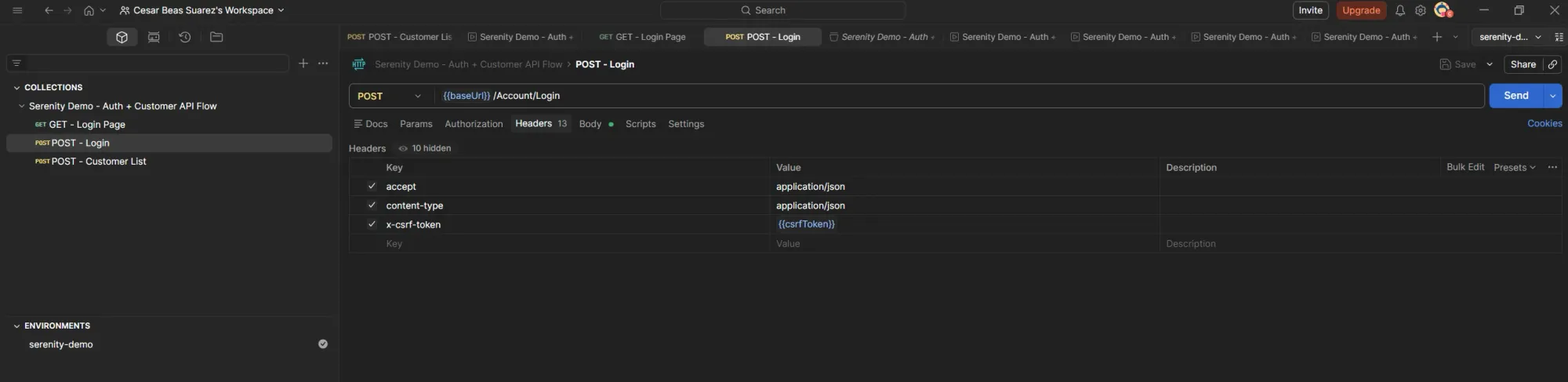Click the Send button
Image resolution: width=1568 pixels, height=382 pixels.
click(x=1516, y=96)
